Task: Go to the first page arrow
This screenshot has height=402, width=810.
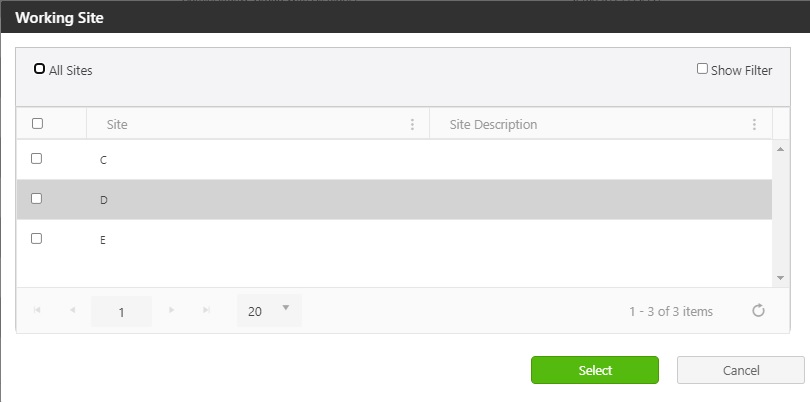Action: [37, 311]
